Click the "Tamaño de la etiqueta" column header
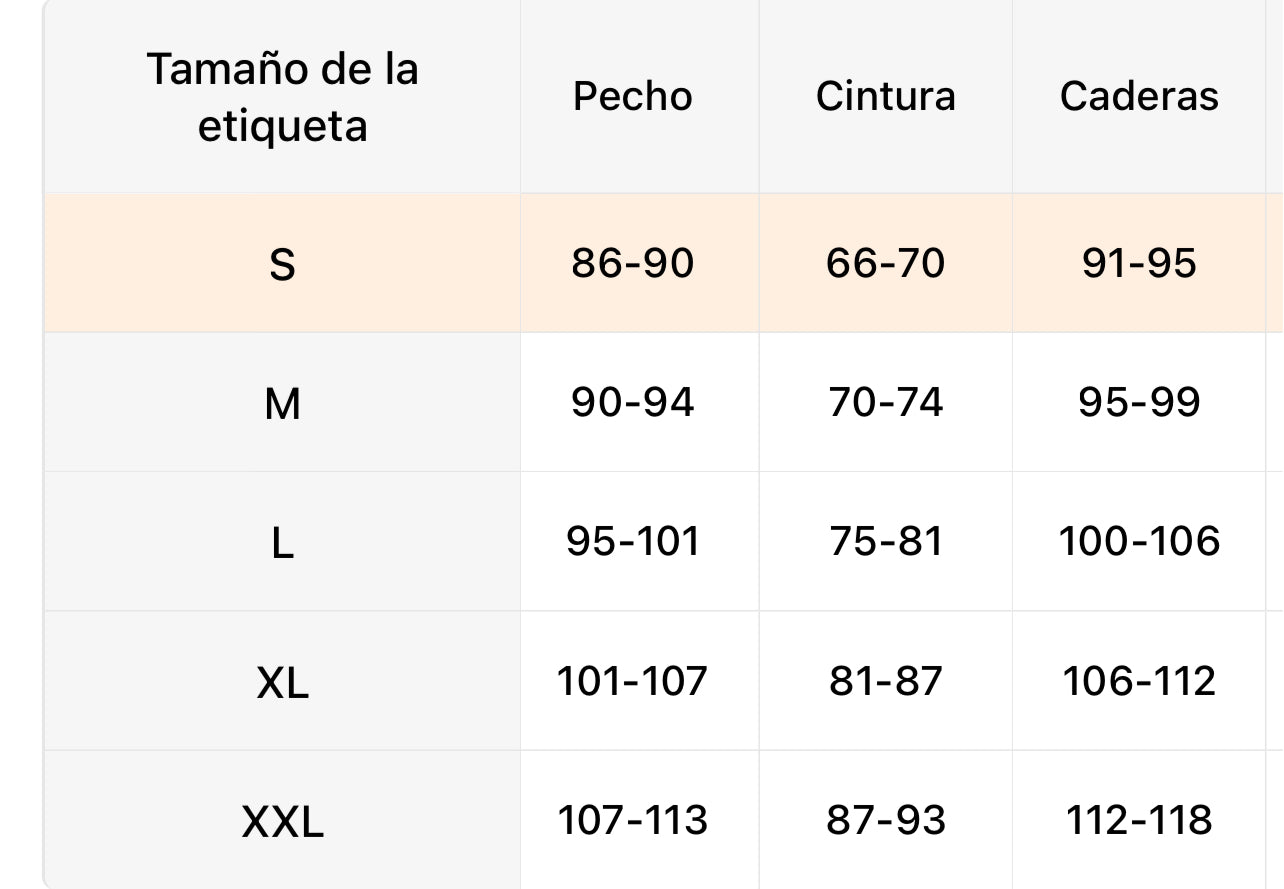Screen dimensions: 1284x889 pyautogui.click(x=282, y=97)
